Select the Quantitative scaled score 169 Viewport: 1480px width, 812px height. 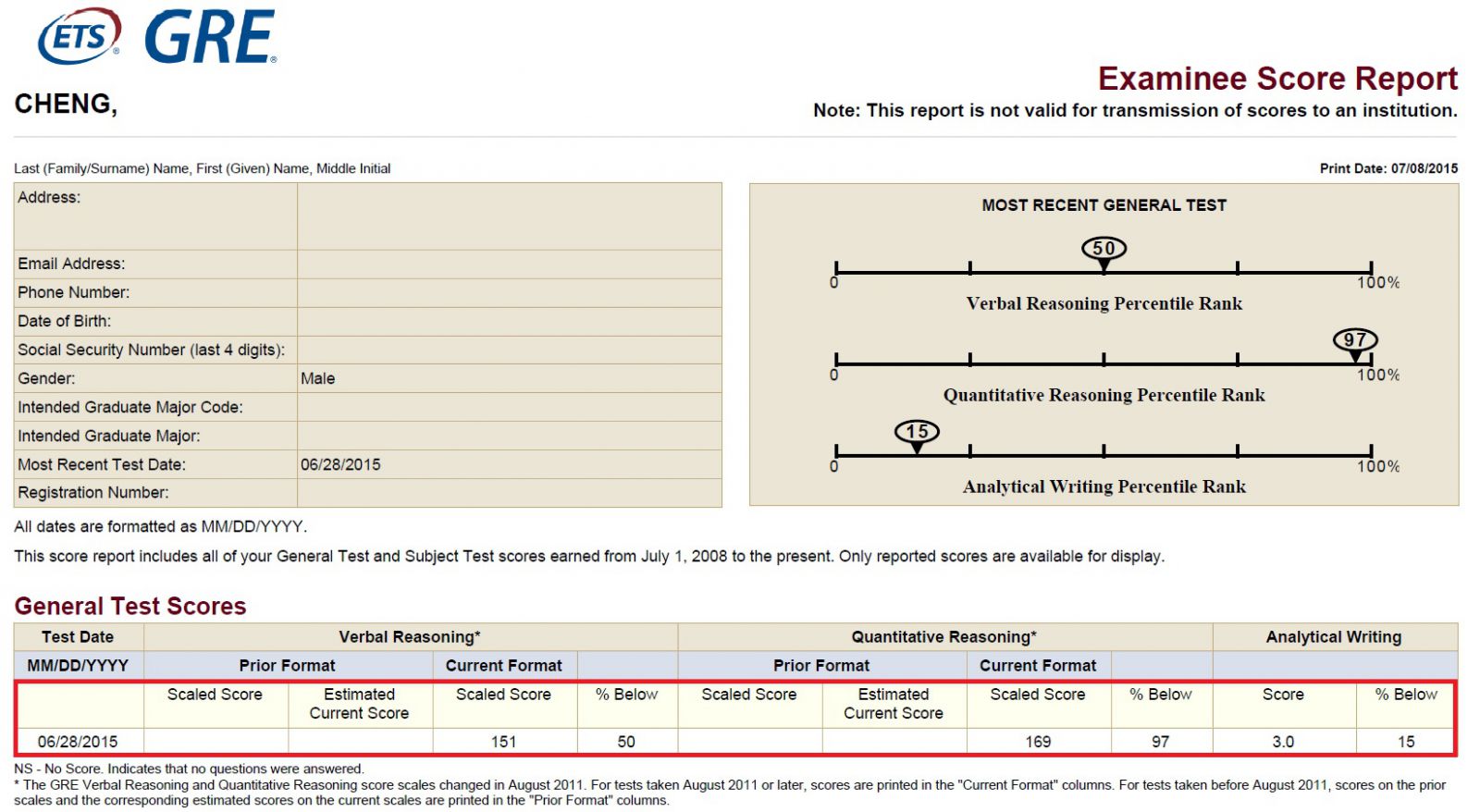(1038, 742)
